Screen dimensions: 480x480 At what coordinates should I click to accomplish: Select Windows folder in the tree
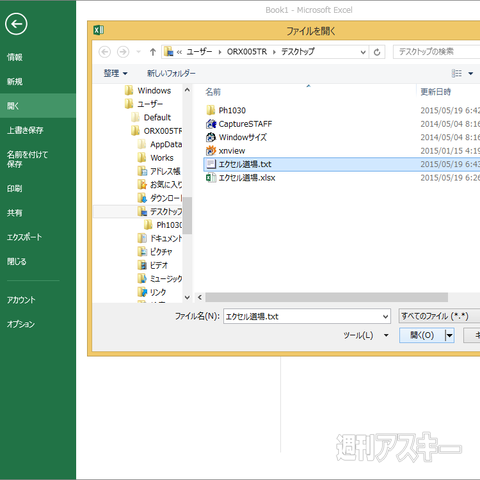pyautogui.click(x=148, y=91)
